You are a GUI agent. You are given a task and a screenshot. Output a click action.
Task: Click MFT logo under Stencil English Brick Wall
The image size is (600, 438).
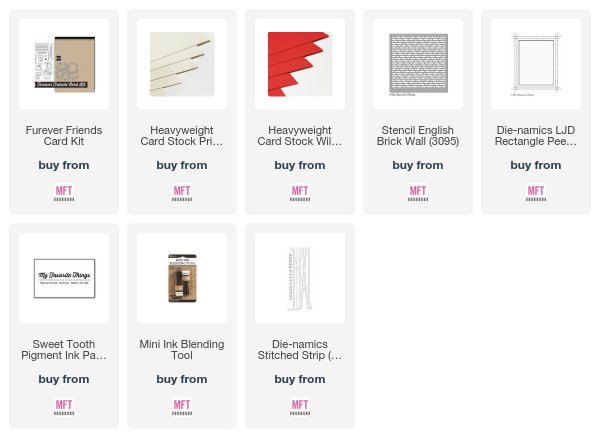pos(418,193)
